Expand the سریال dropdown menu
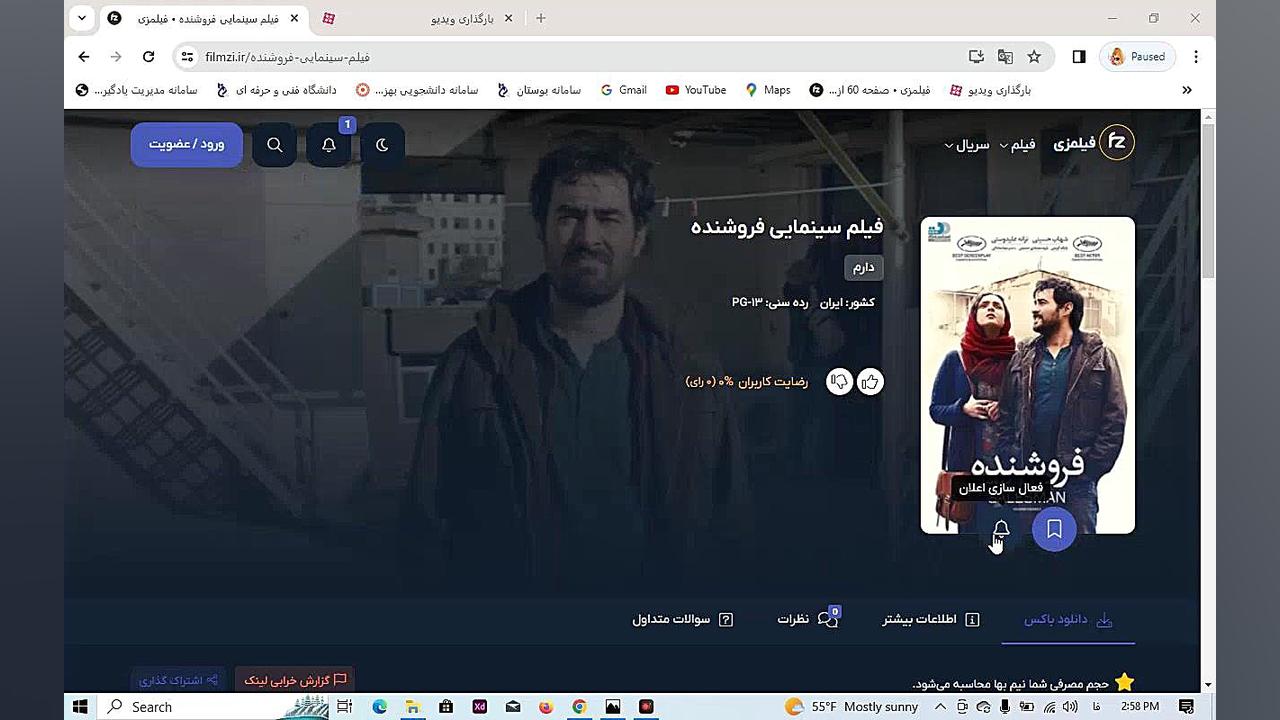The height and width of the screenshot is (720, 1280). pos(966,145)
